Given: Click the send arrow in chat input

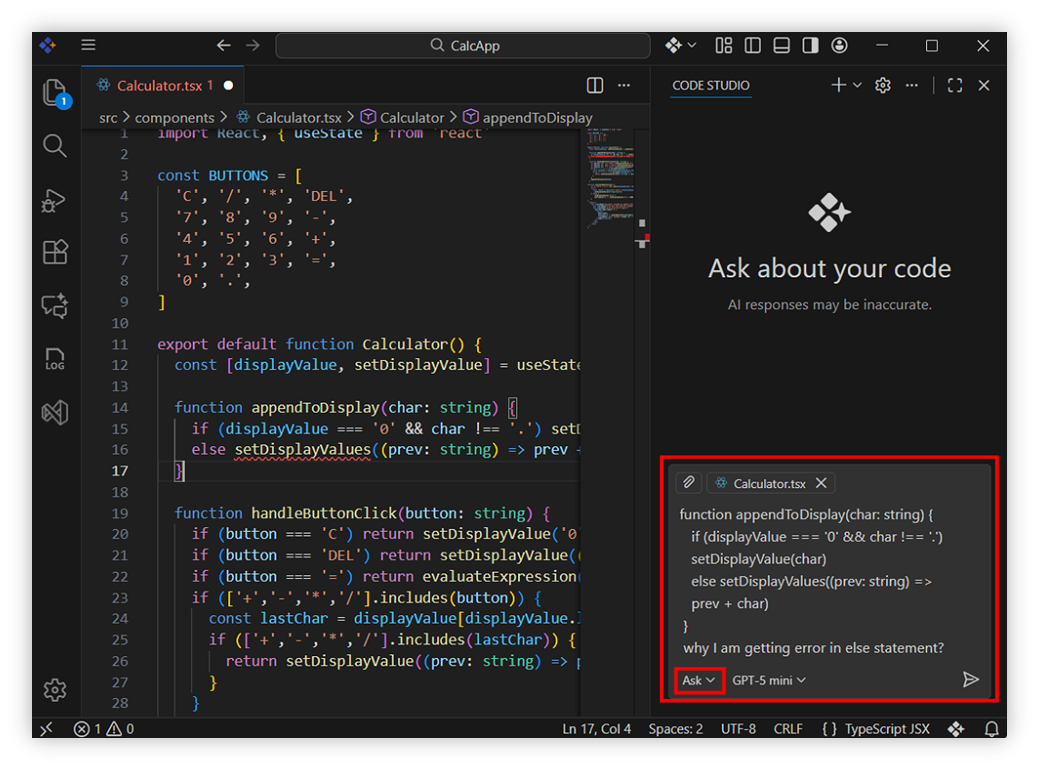Looking at the screenshot, I should pos(970,680).
